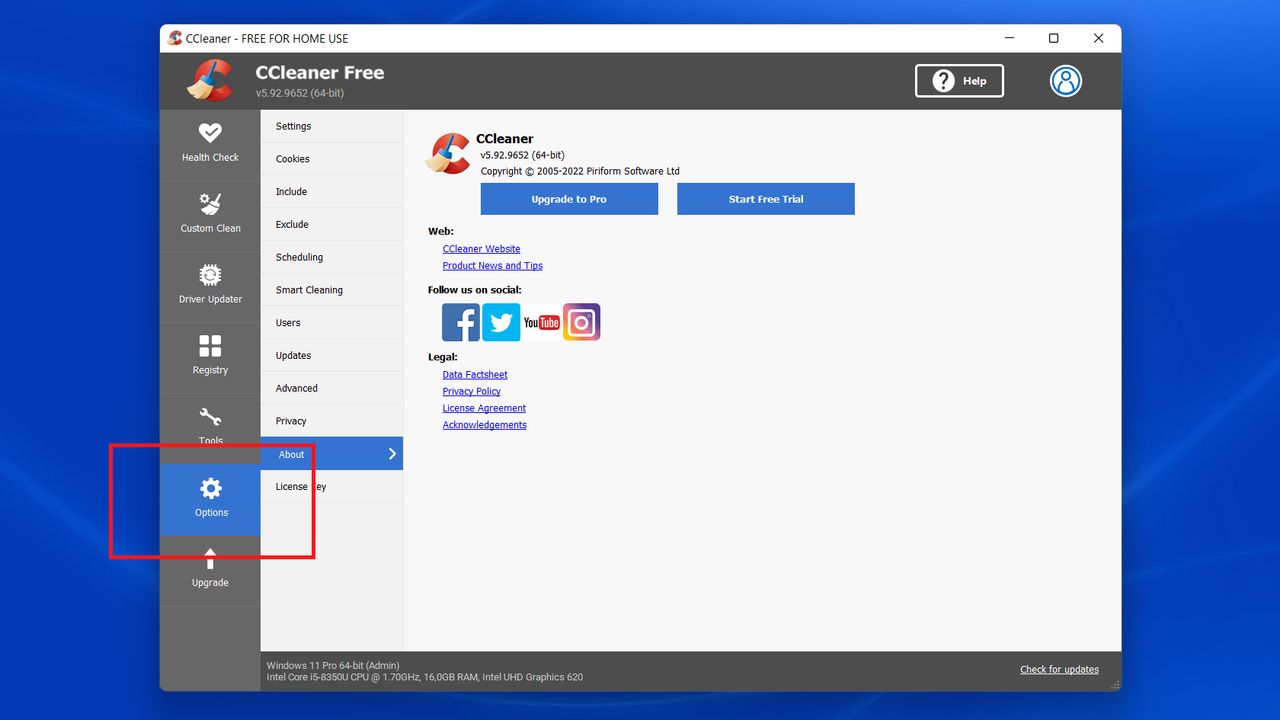This screenshot has height=720, width=1280.
Task: Open CCleaner's Twitter profile
Action: click(500, 322)
